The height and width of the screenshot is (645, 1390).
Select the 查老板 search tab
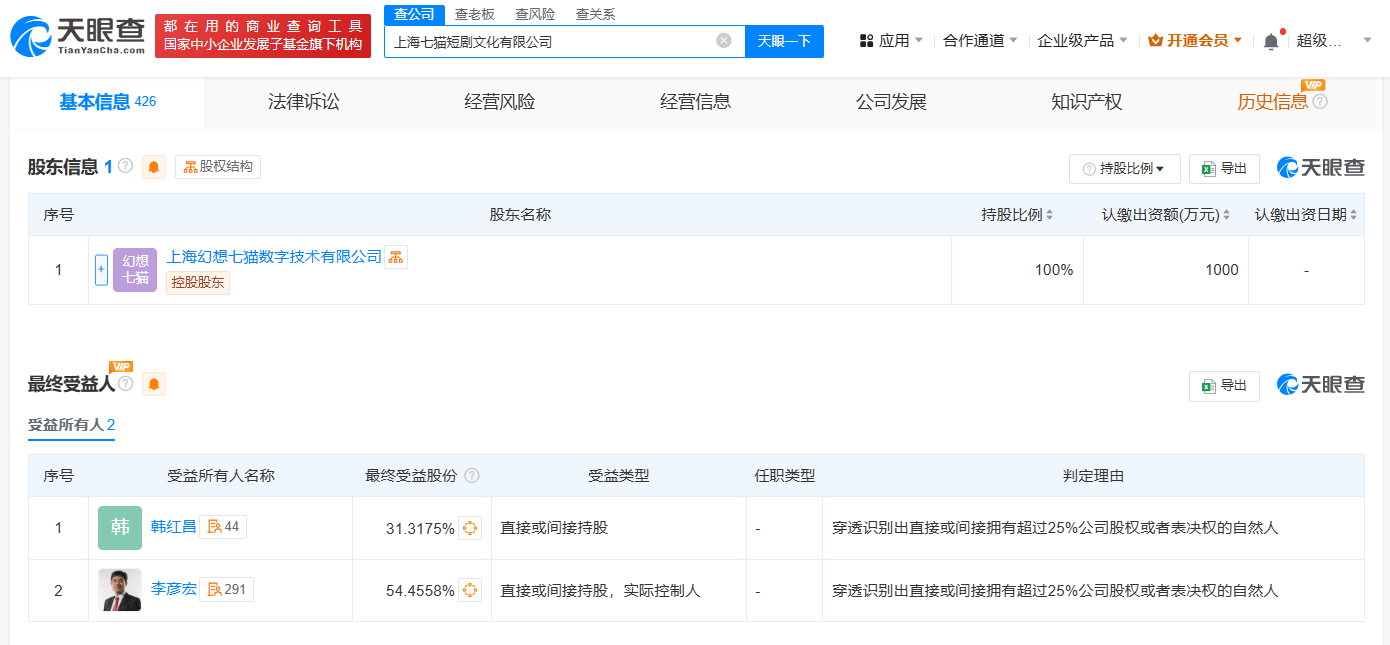tap(474, 14)
